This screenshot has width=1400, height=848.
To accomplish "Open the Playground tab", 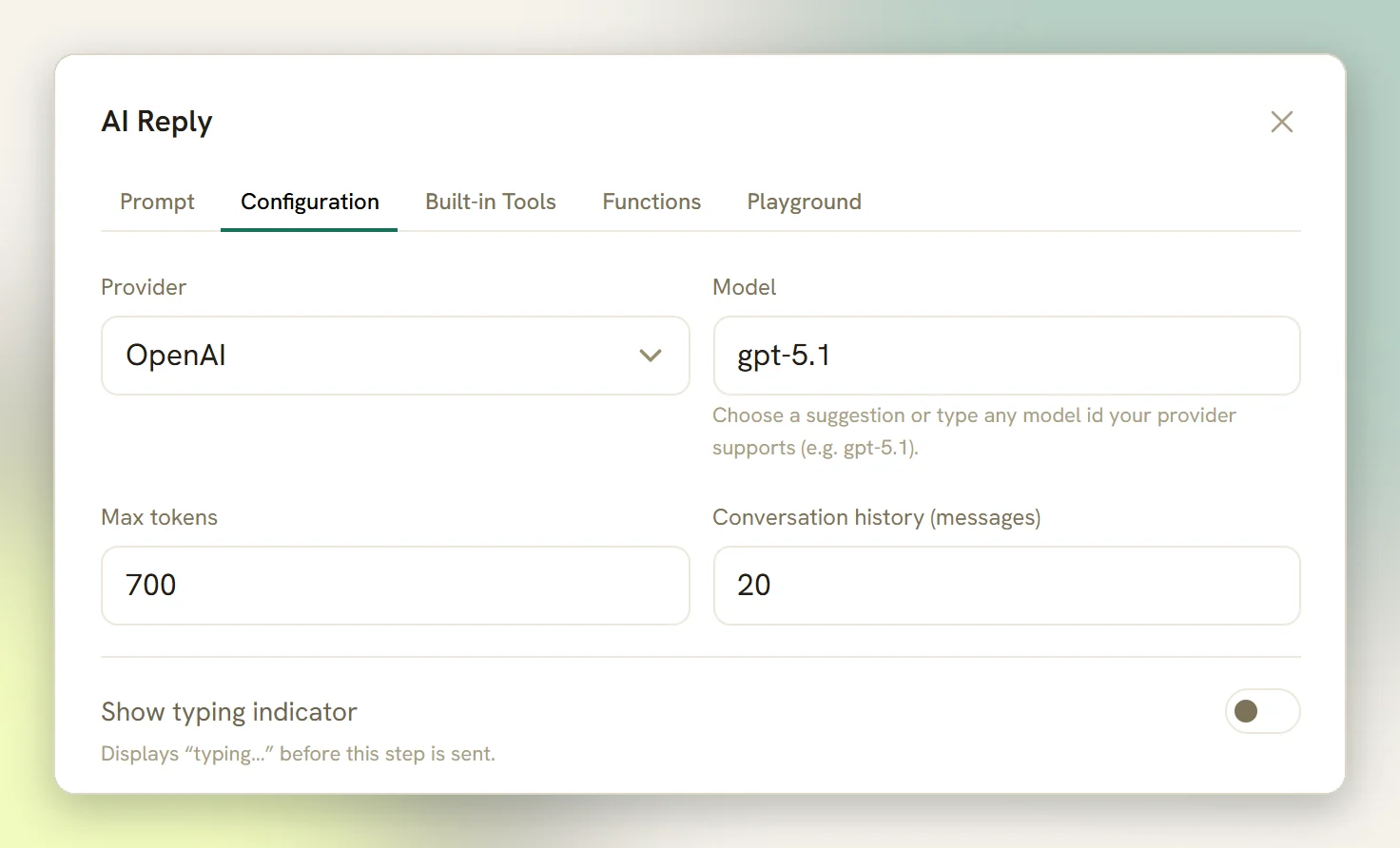I will (x=805, y=202).
